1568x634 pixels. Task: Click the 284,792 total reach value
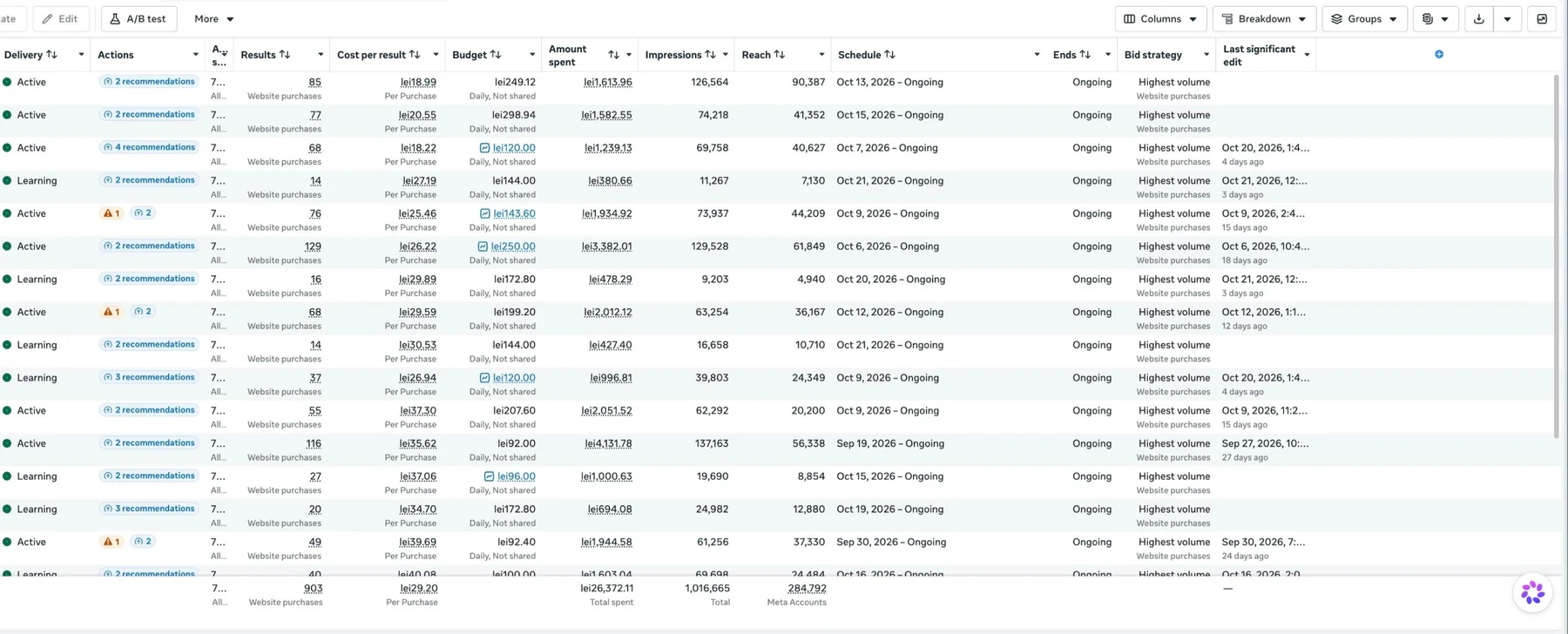click(x=807, y=588)
